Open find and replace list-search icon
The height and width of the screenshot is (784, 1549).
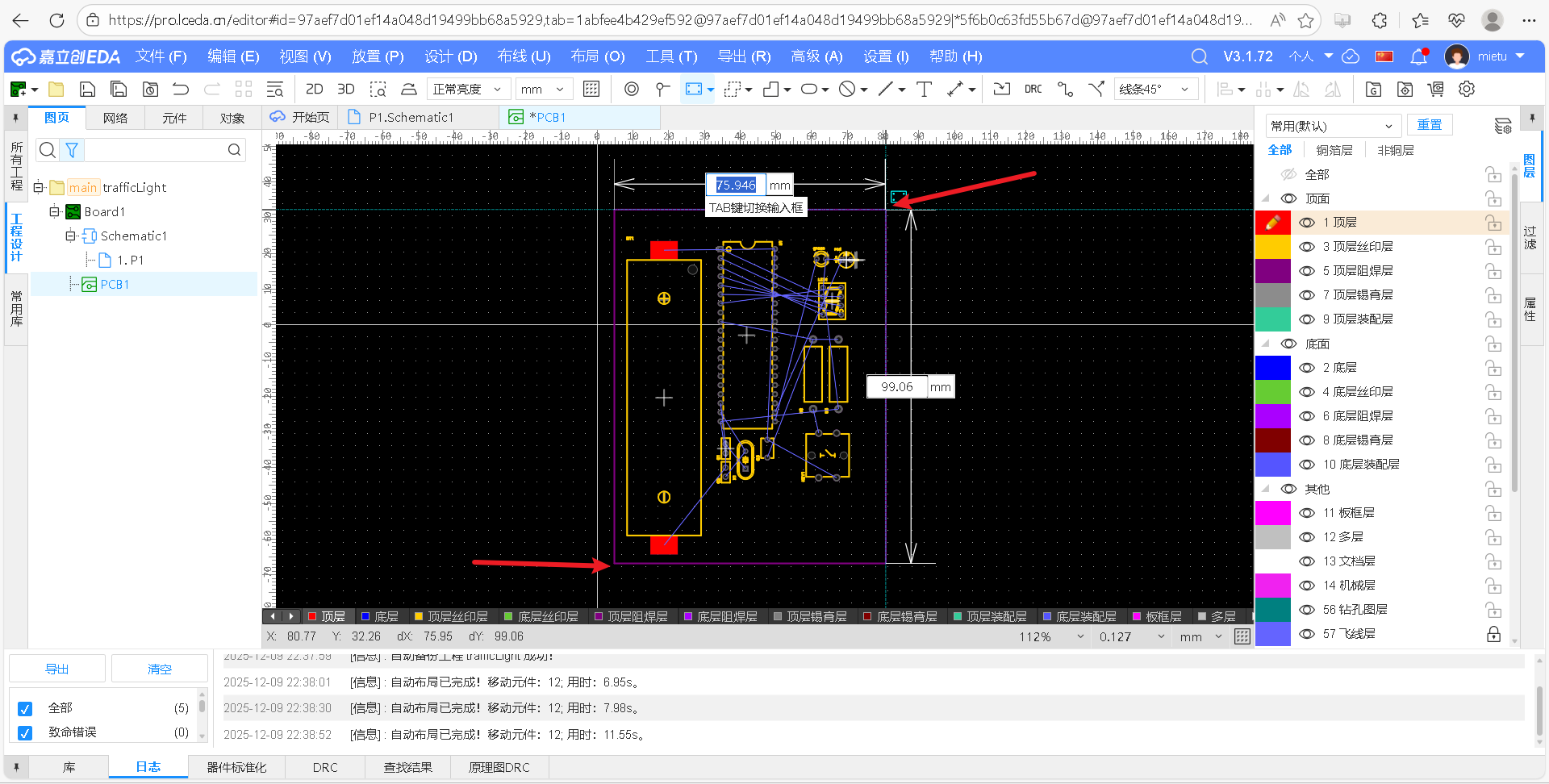click(x=275, y=90)
